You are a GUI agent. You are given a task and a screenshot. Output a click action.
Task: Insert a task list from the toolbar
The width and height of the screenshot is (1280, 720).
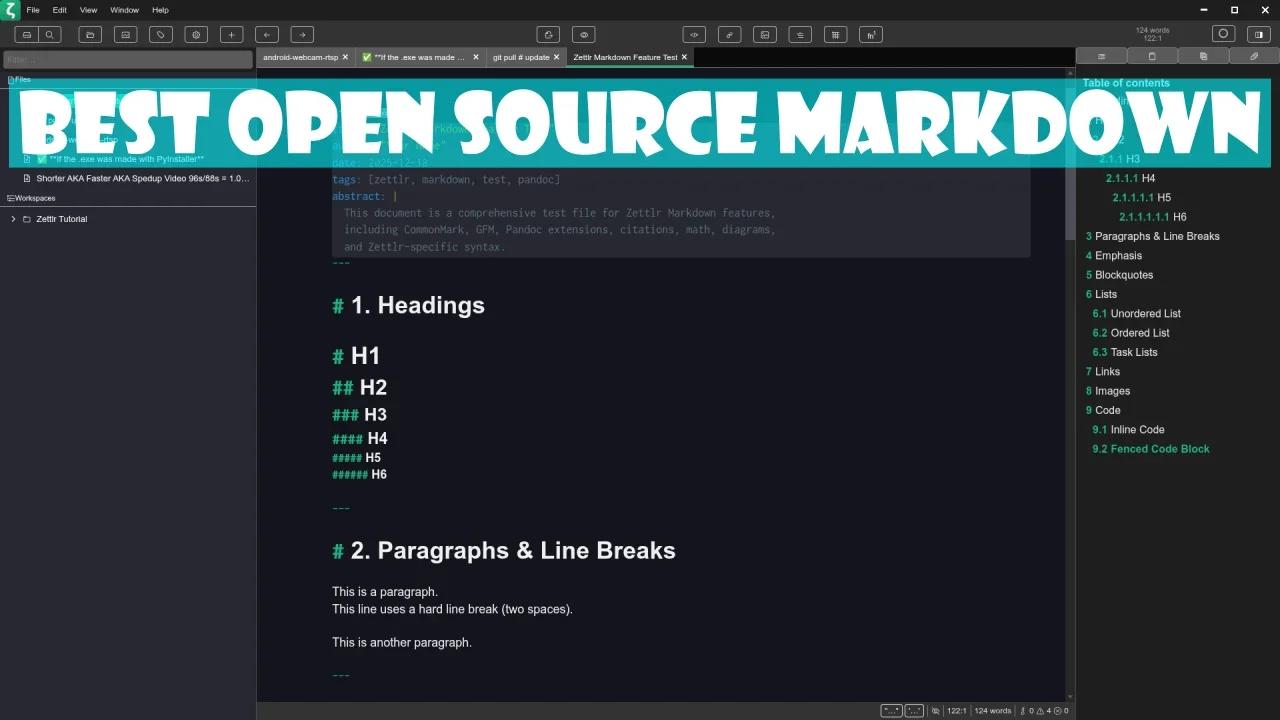click(x=800, y=34)
